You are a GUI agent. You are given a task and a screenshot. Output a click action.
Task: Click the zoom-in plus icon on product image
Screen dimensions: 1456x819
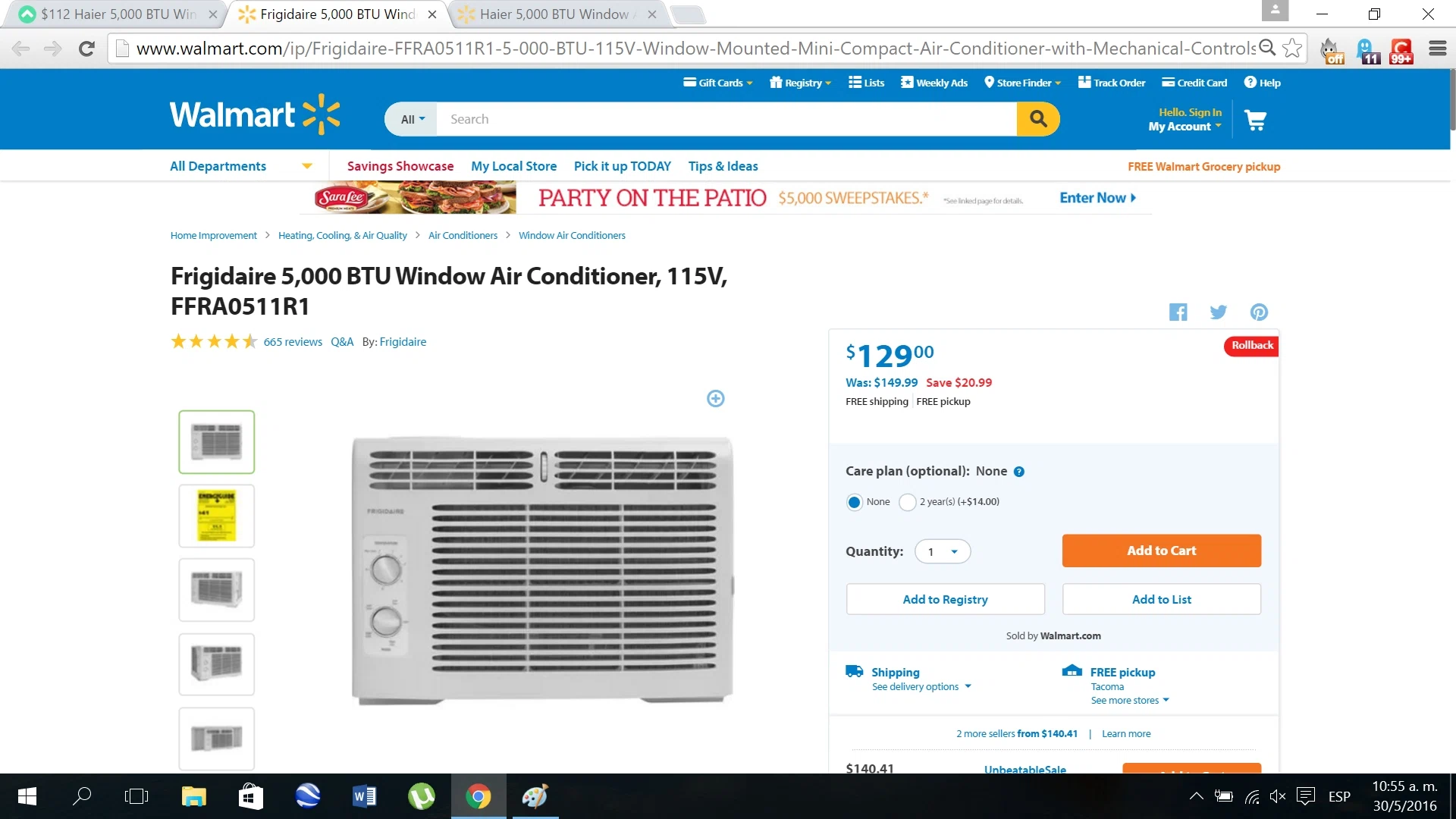coord(715,398)
